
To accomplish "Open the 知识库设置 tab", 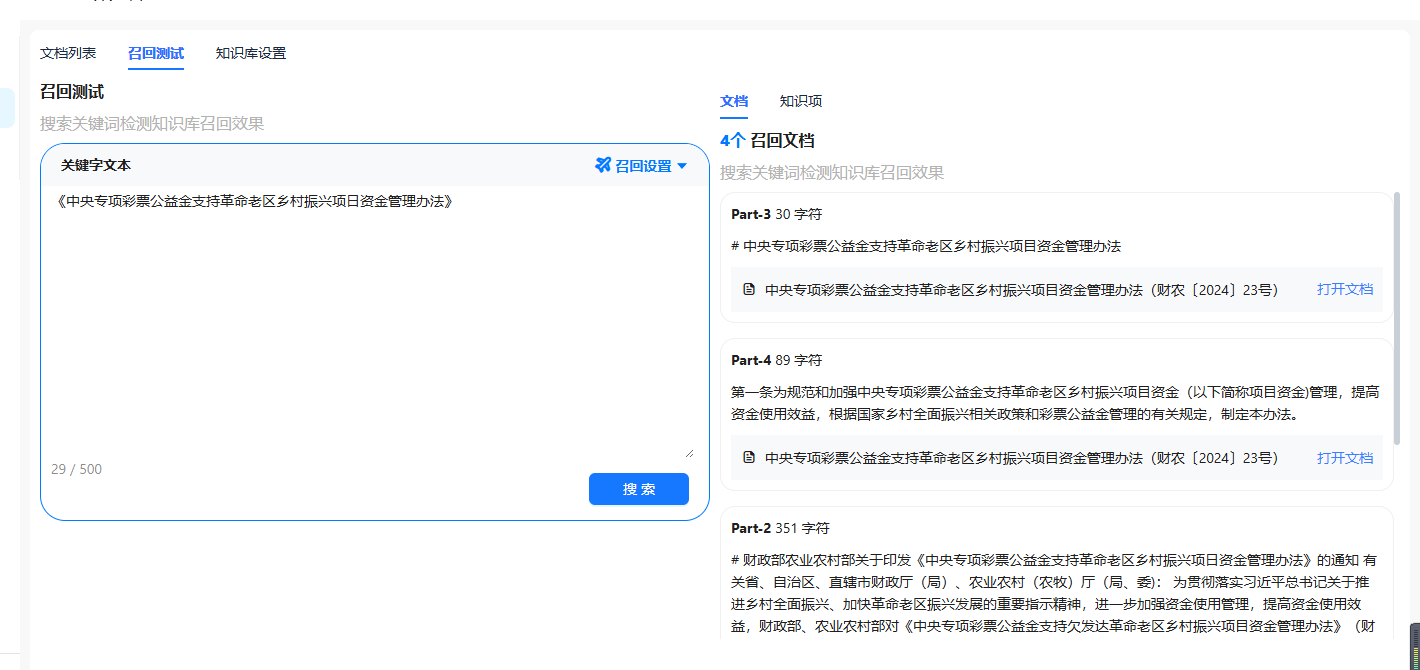I will (x=250, y=53).
